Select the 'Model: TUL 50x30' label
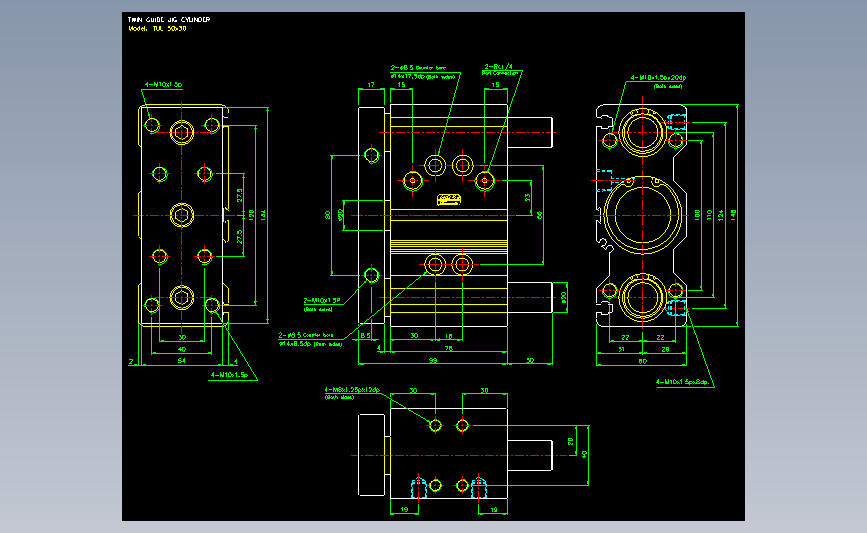 tap(157, 28)
